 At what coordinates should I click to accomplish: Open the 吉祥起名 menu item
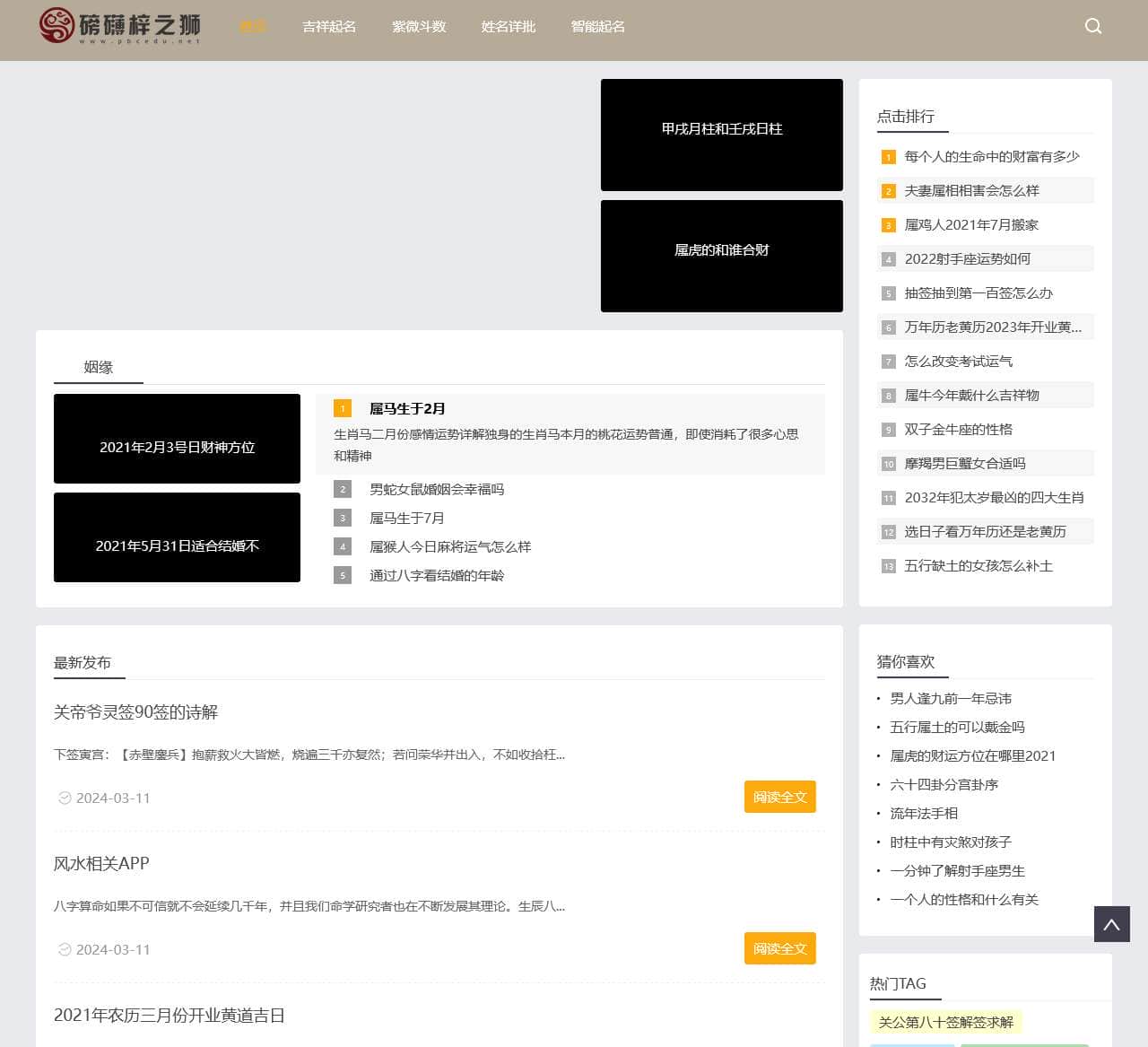(329, 27)
